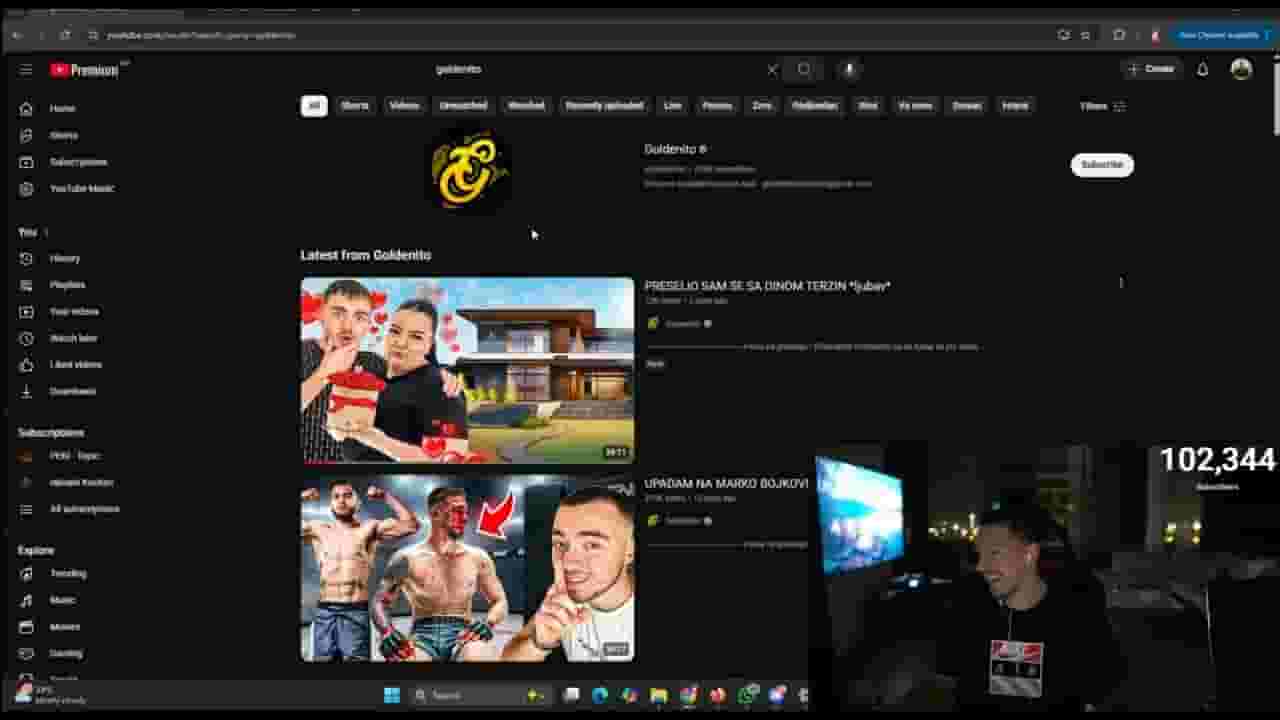Open the browser extensions icon
This screenshot has width=1280, height=720.
point(1119,35)
